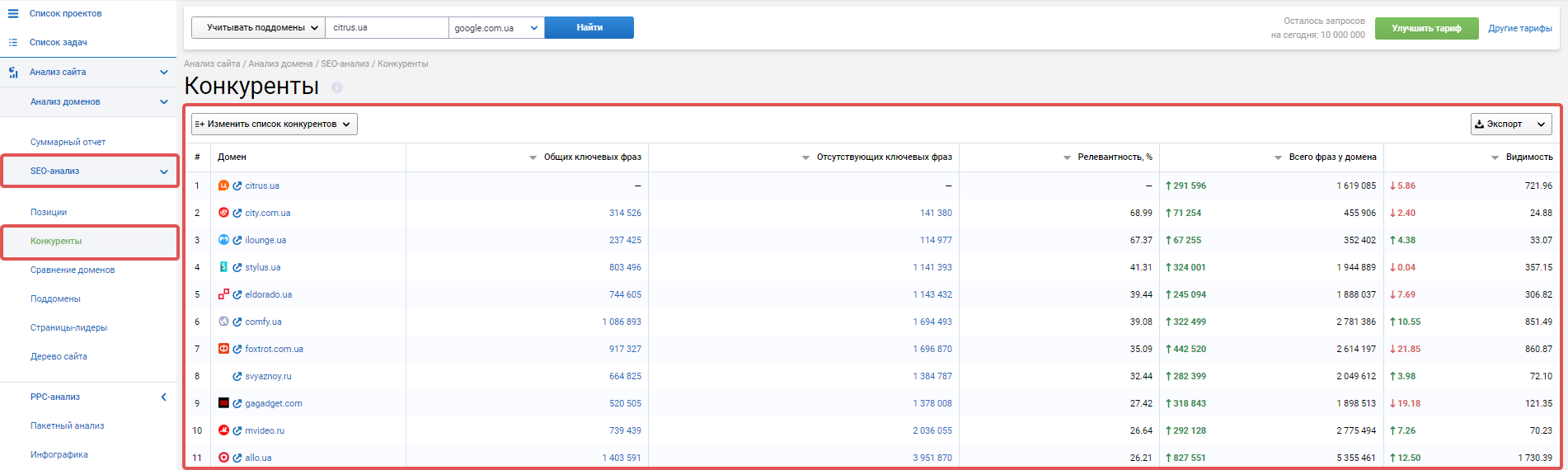Open the allo.ua domain link
Viewport: 1568px width, 470px height.
tap(258, 458)
